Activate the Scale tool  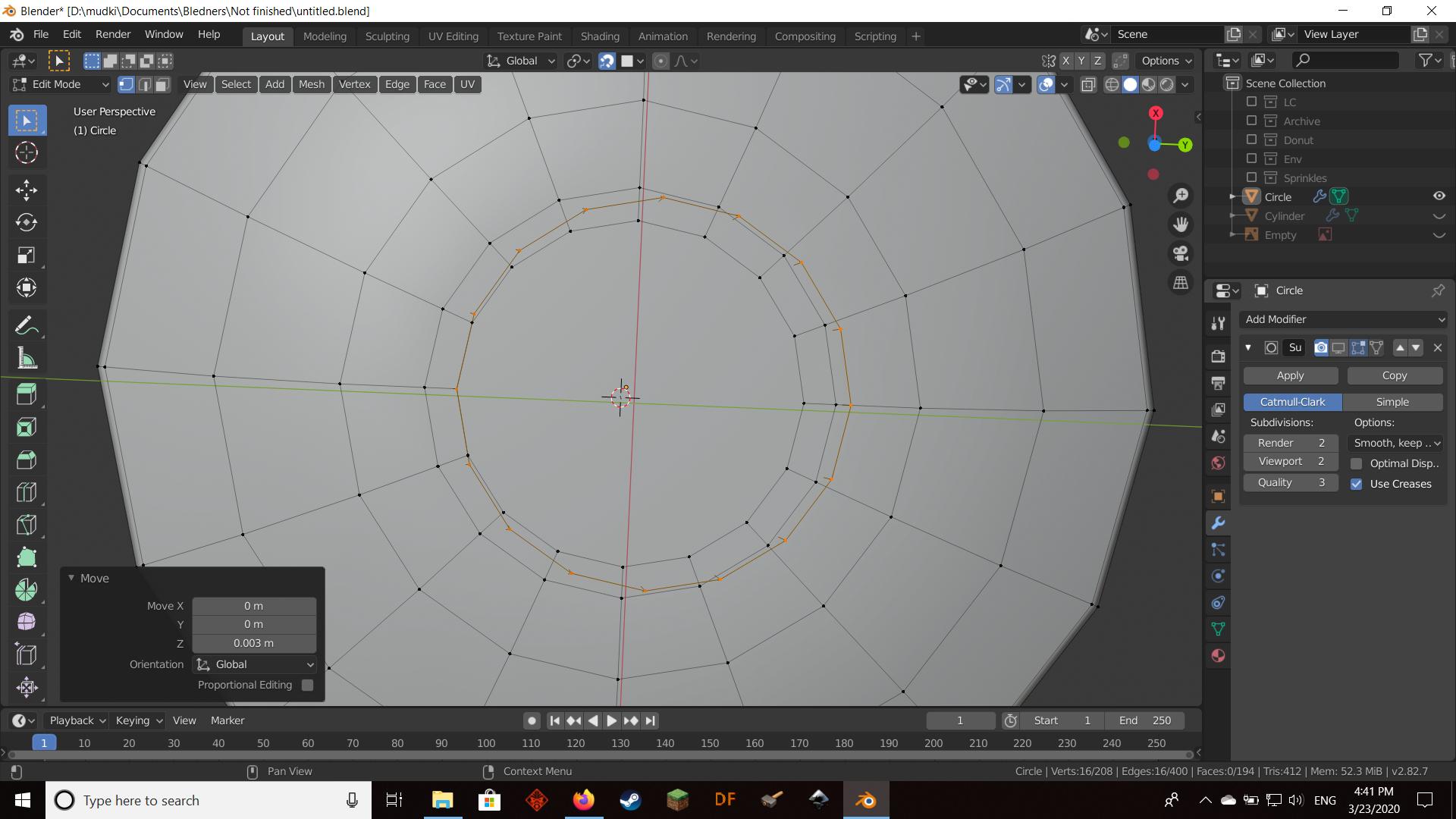point(27,256)
